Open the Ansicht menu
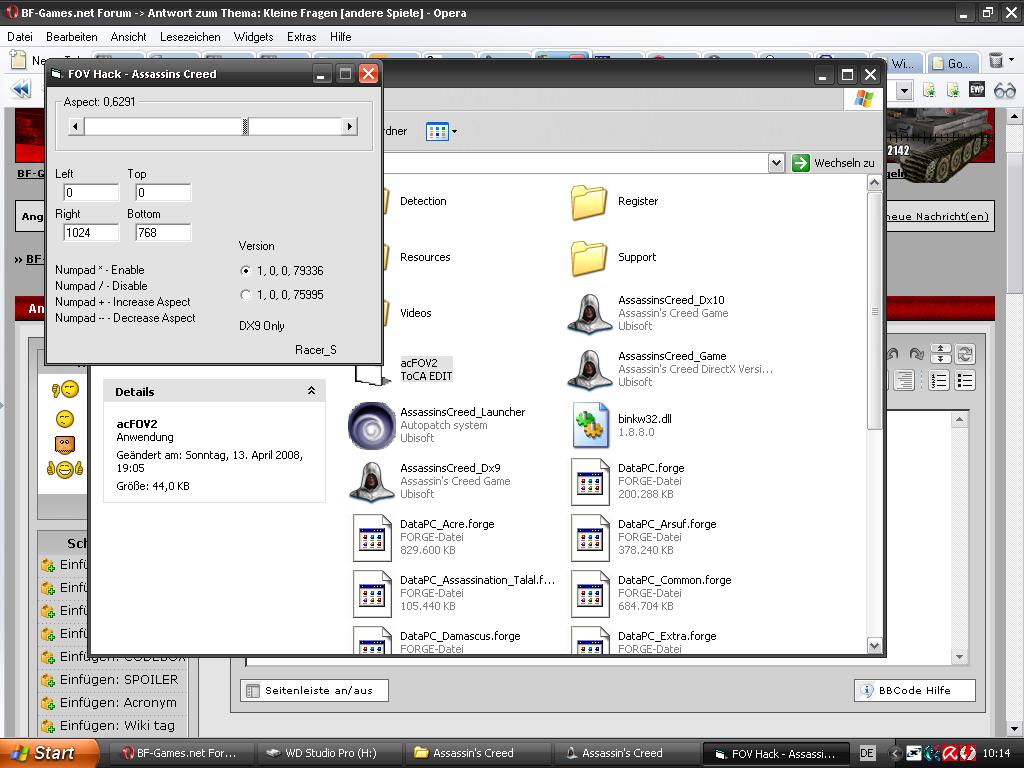The width and height of the screenshot is (1024, 768). 129,37
